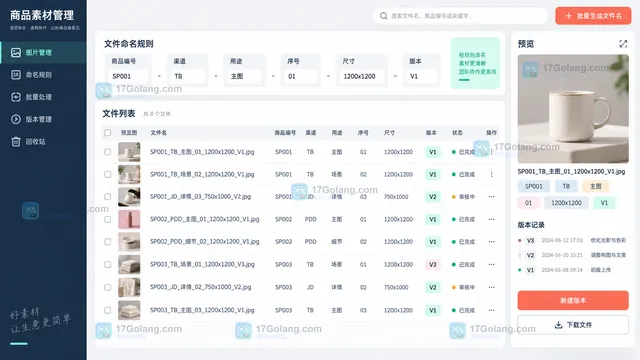
Task: Open the 尺寸 1200x1200 dropdown
Action: pyautogui.click(x=362, y=76)
